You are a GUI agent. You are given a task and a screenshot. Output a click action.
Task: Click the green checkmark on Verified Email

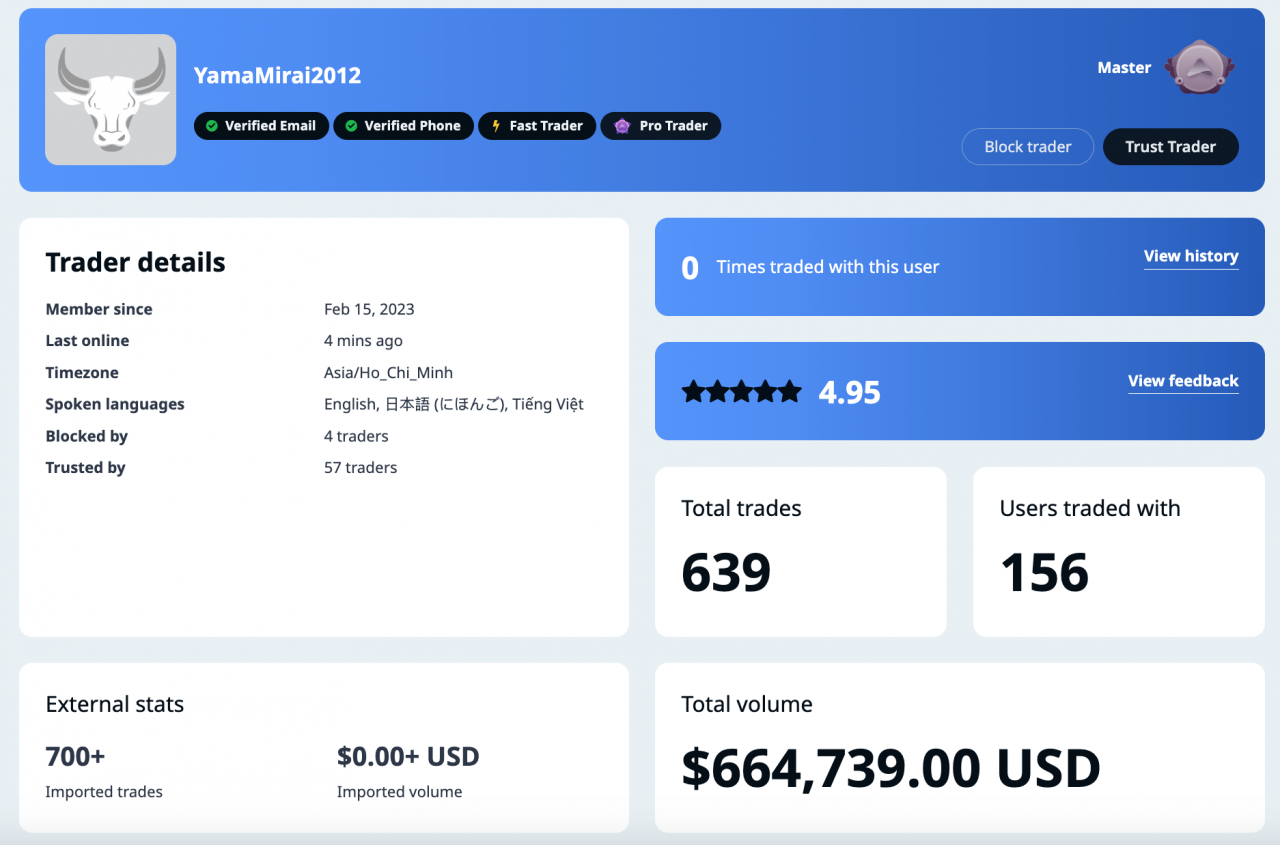point(210,125)
